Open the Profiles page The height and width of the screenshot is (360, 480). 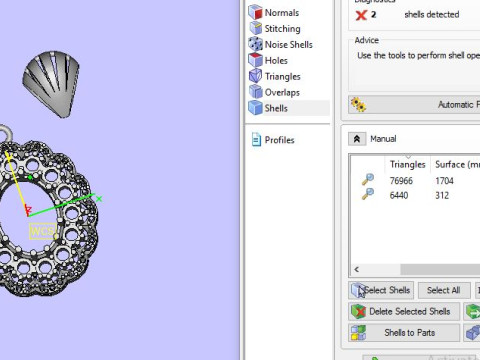point(273,140)
